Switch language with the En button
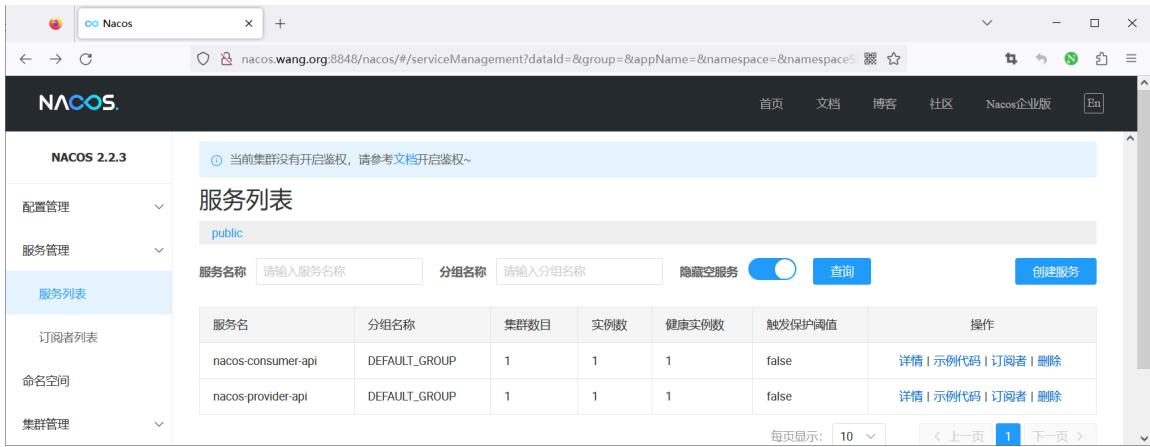The width and height of the screenshot is (1150, 447). [x=1094, y=103]
